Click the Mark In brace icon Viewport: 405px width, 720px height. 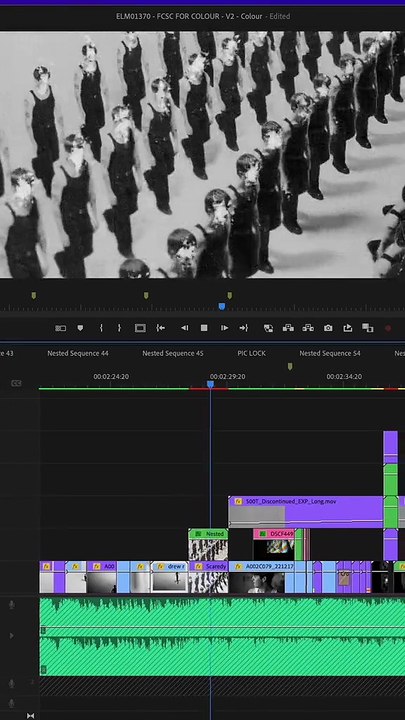(101, 328)
